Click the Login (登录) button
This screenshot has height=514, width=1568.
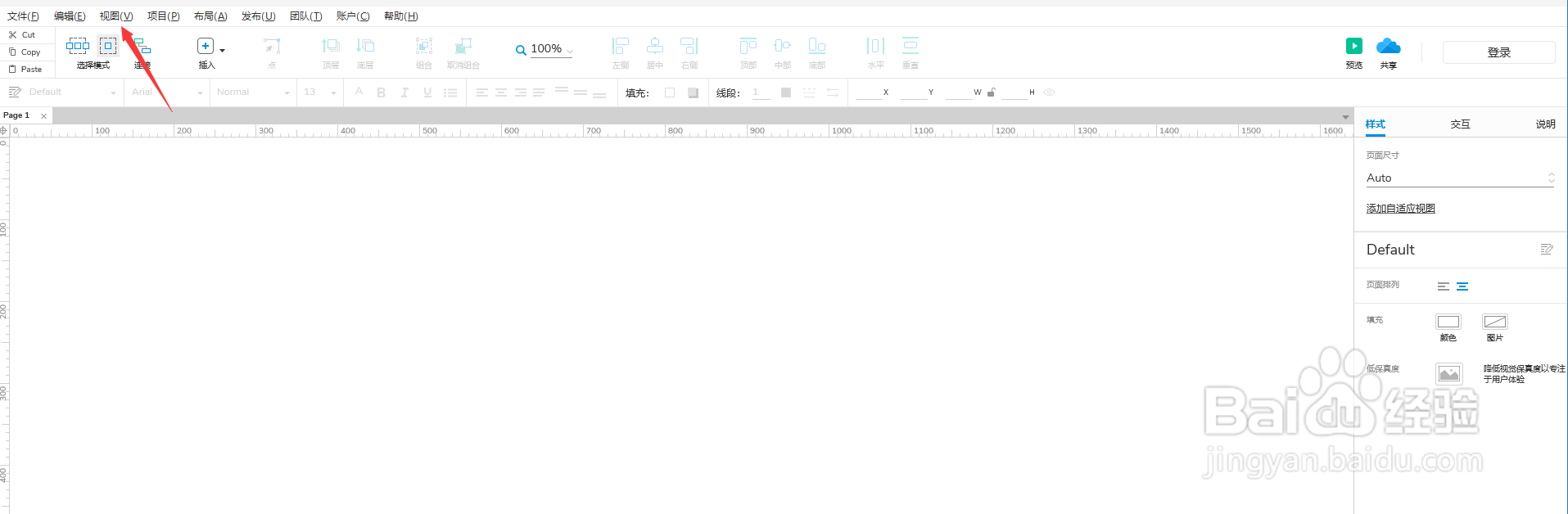click(x=1498, y=52)
